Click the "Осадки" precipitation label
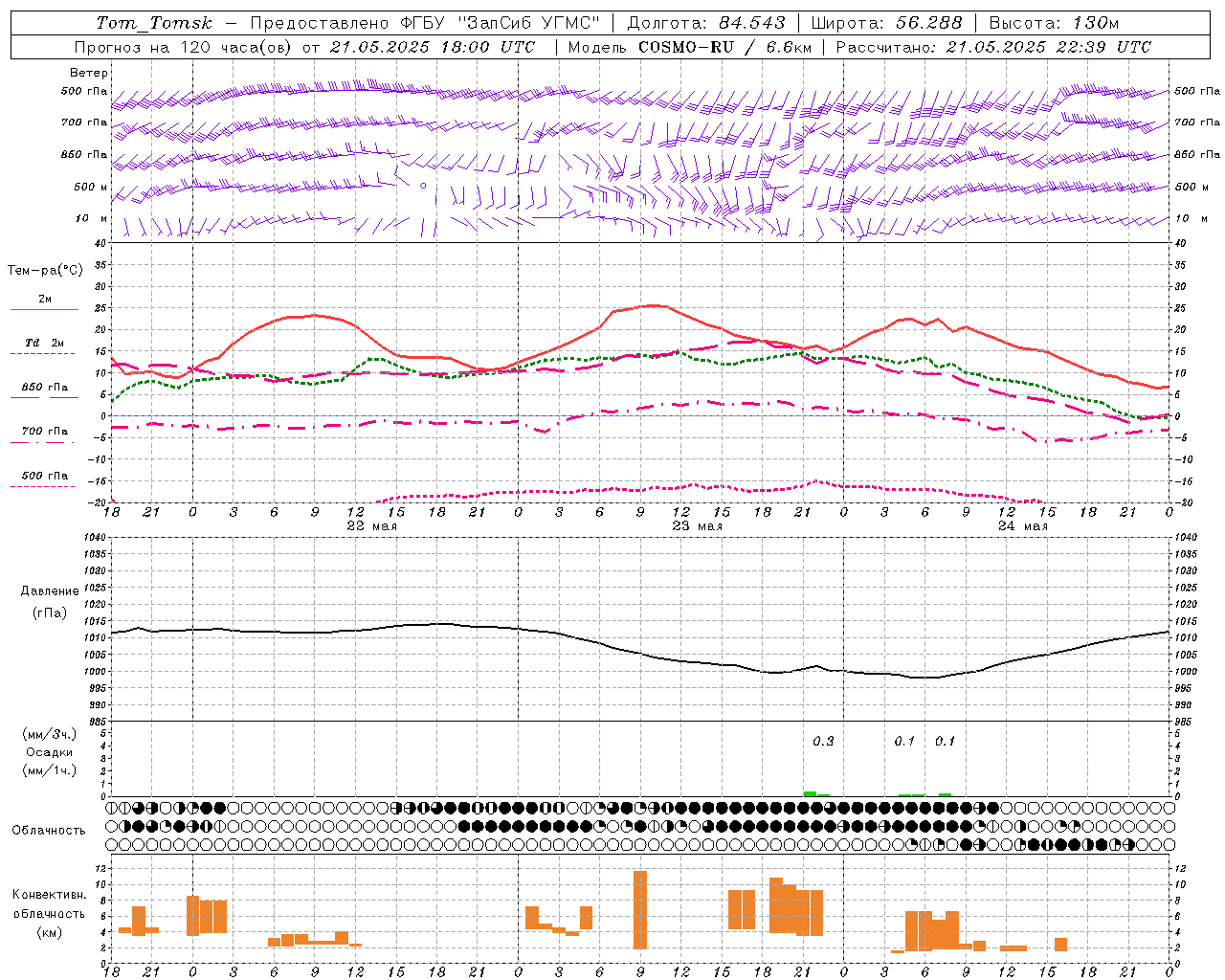Screen dimensions: 1225x980 [x=50, y=752]
